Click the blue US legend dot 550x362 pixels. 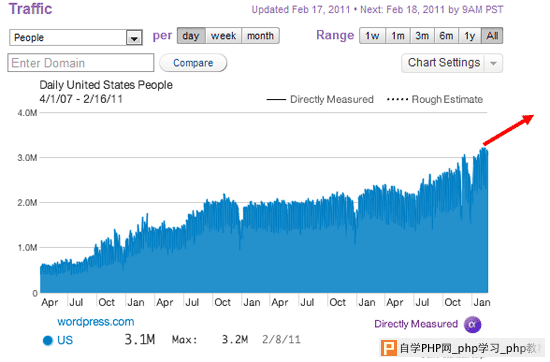point(47,340)
